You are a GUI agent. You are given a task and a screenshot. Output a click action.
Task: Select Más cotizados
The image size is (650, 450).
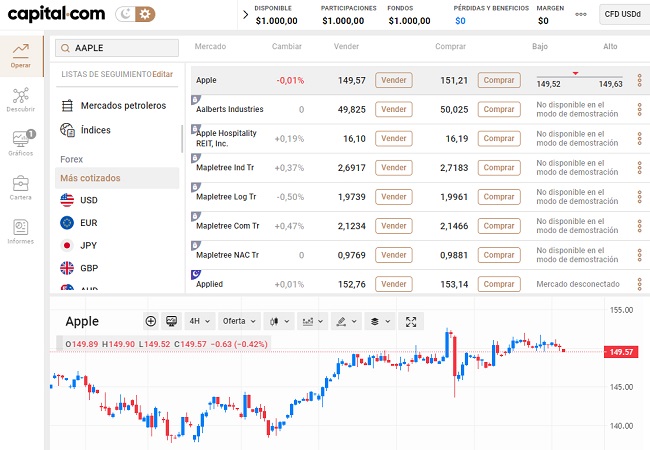pyautogui.click(x=117, y=178)
